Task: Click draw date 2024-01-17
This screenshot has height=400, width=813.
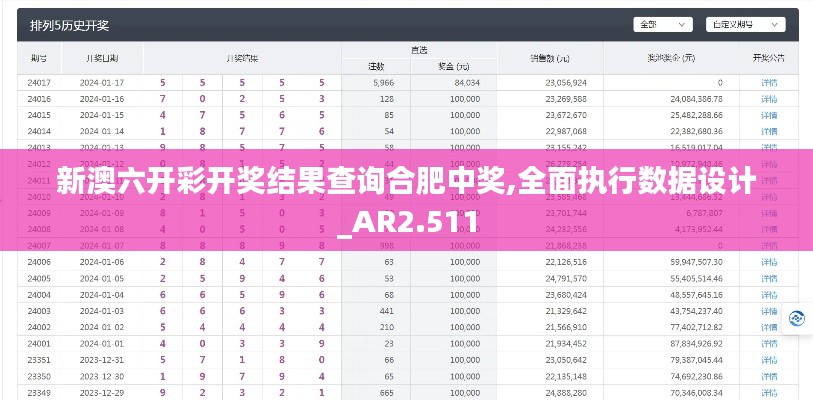Action: pyautogui.click(x=102, y=82)
